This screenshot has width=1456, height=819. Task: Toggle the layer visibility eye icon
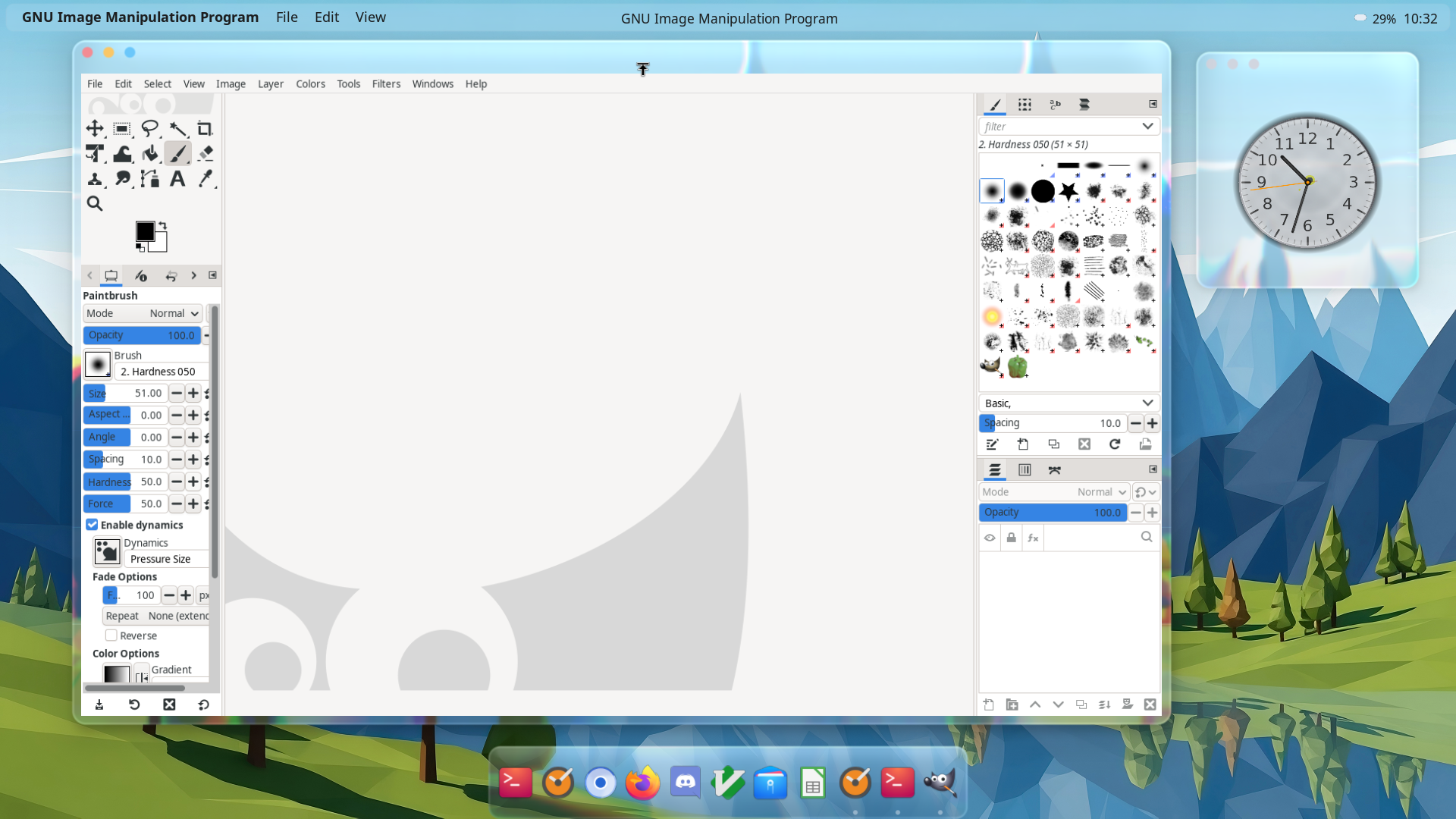[990, 538]
